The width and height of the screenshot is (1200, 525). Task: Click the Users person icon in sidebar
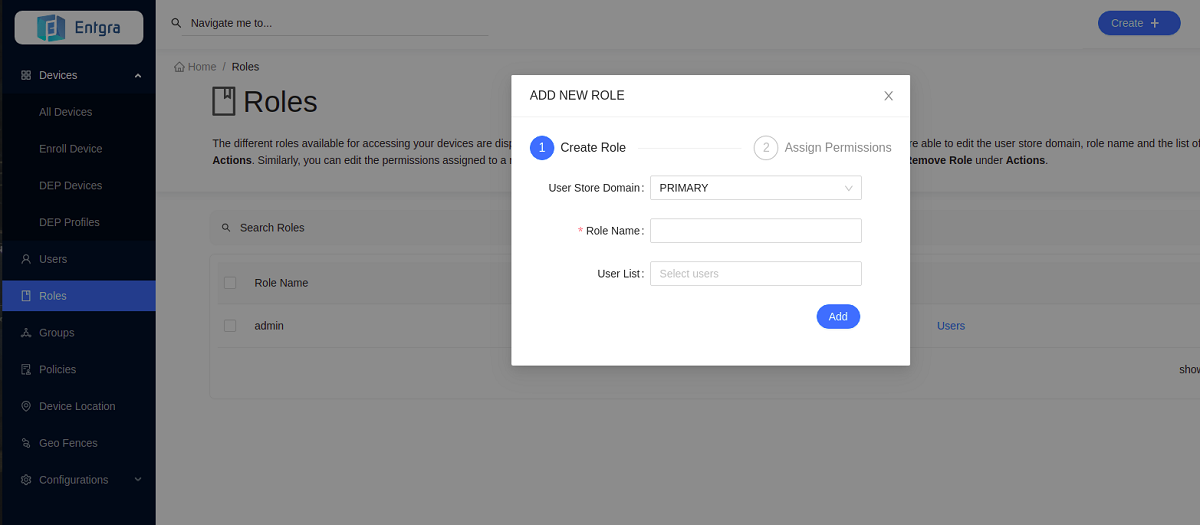(x=26, y=259)
